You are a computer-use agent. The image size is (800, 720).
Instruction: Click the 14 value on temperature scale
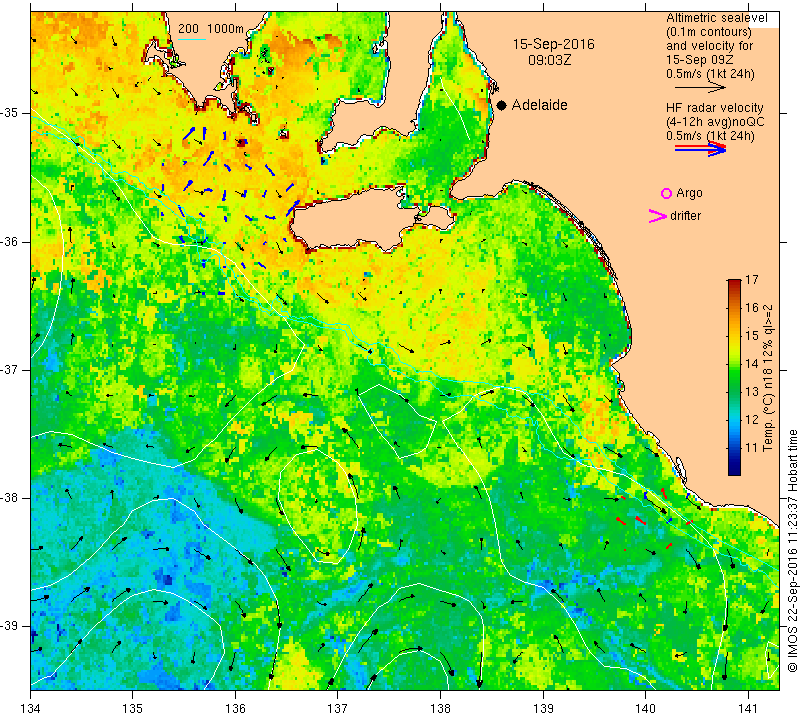(x=752, y=364)
